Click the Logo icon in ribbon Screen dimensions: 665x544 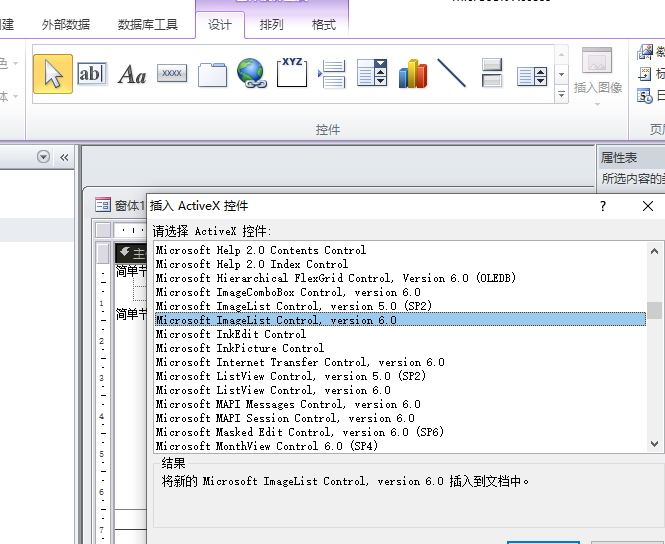pyautogui.click(x=645, y=52)
